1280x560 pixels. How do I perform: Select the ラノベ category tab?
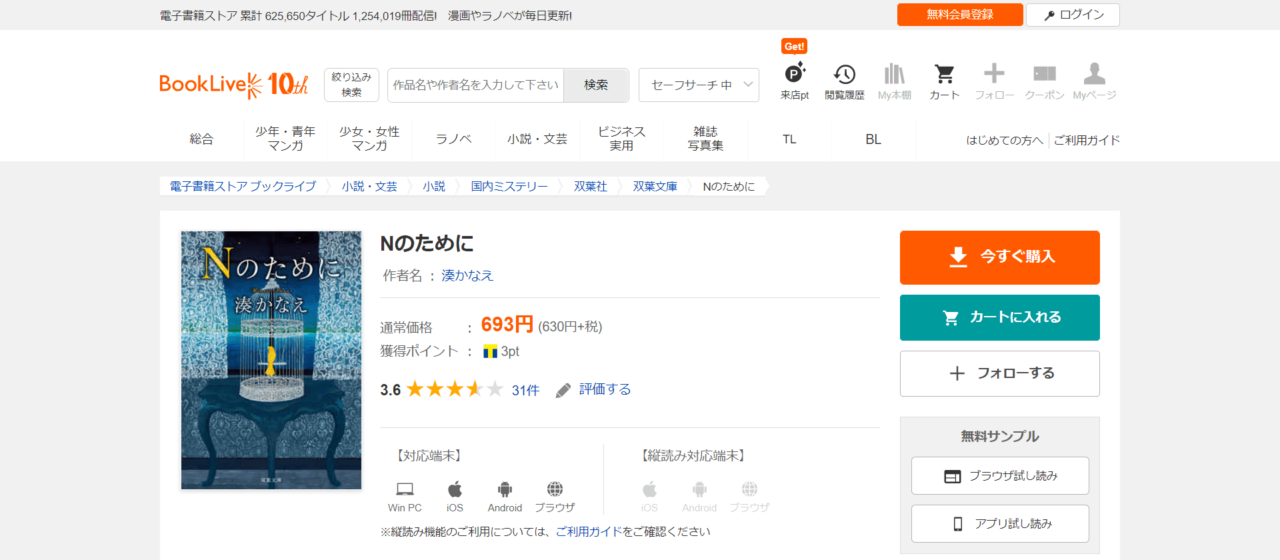(453, 139)
